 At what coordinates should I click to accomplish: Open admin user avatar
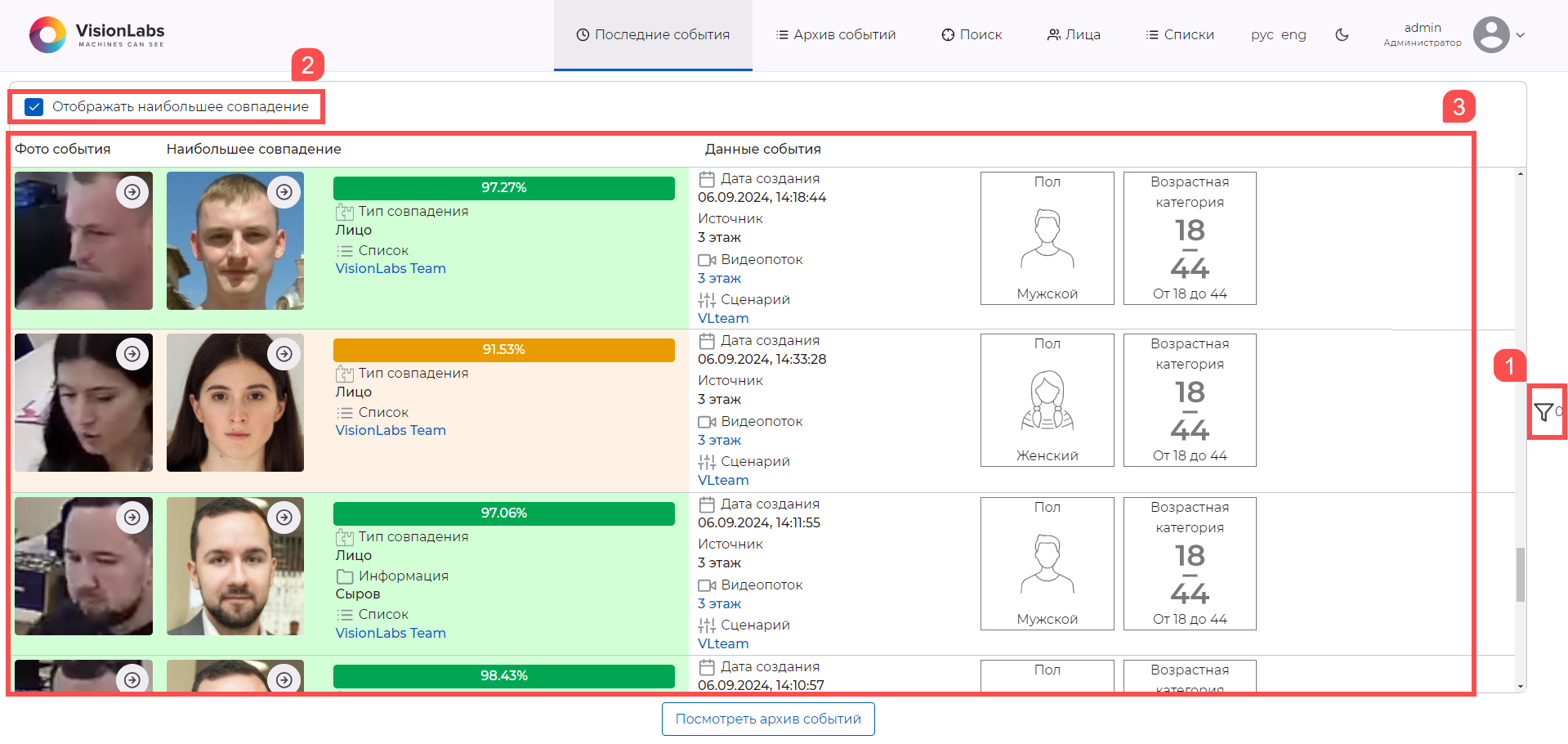coord(1491,35)
